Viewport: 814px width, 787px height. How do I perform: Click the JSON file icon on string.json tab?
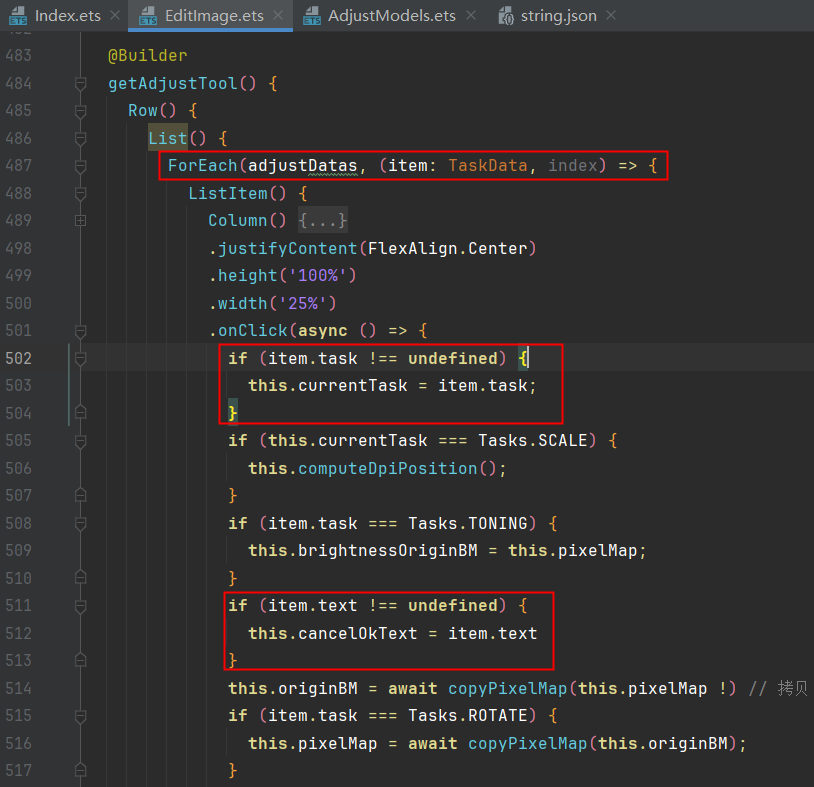point(505,16)
